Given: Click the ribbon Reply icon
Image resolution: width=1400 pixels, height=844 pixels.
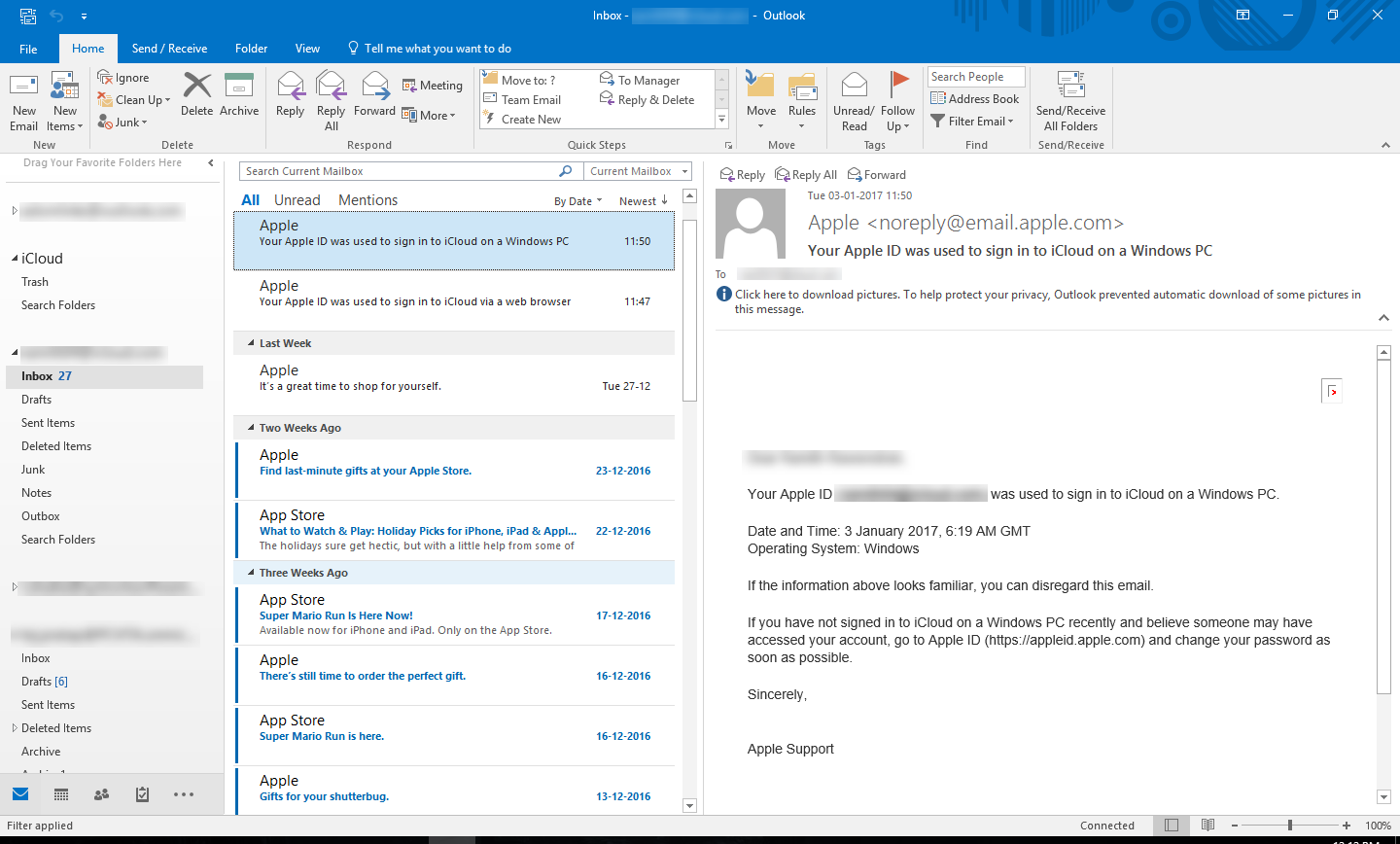Looking at the screenshot, I should [x=290, y=86].
